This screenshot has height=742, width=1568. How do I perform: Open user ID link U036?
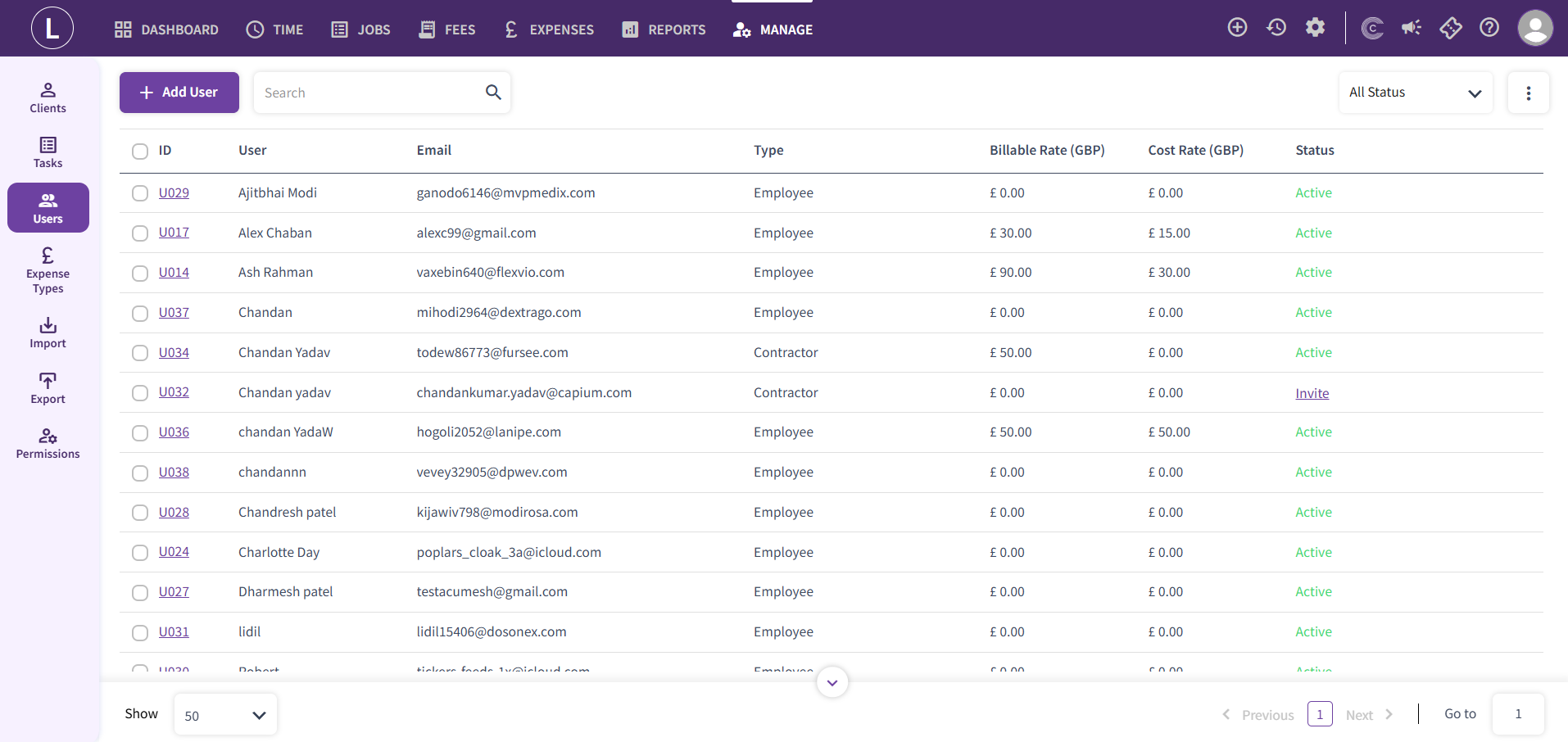(174, 432)
